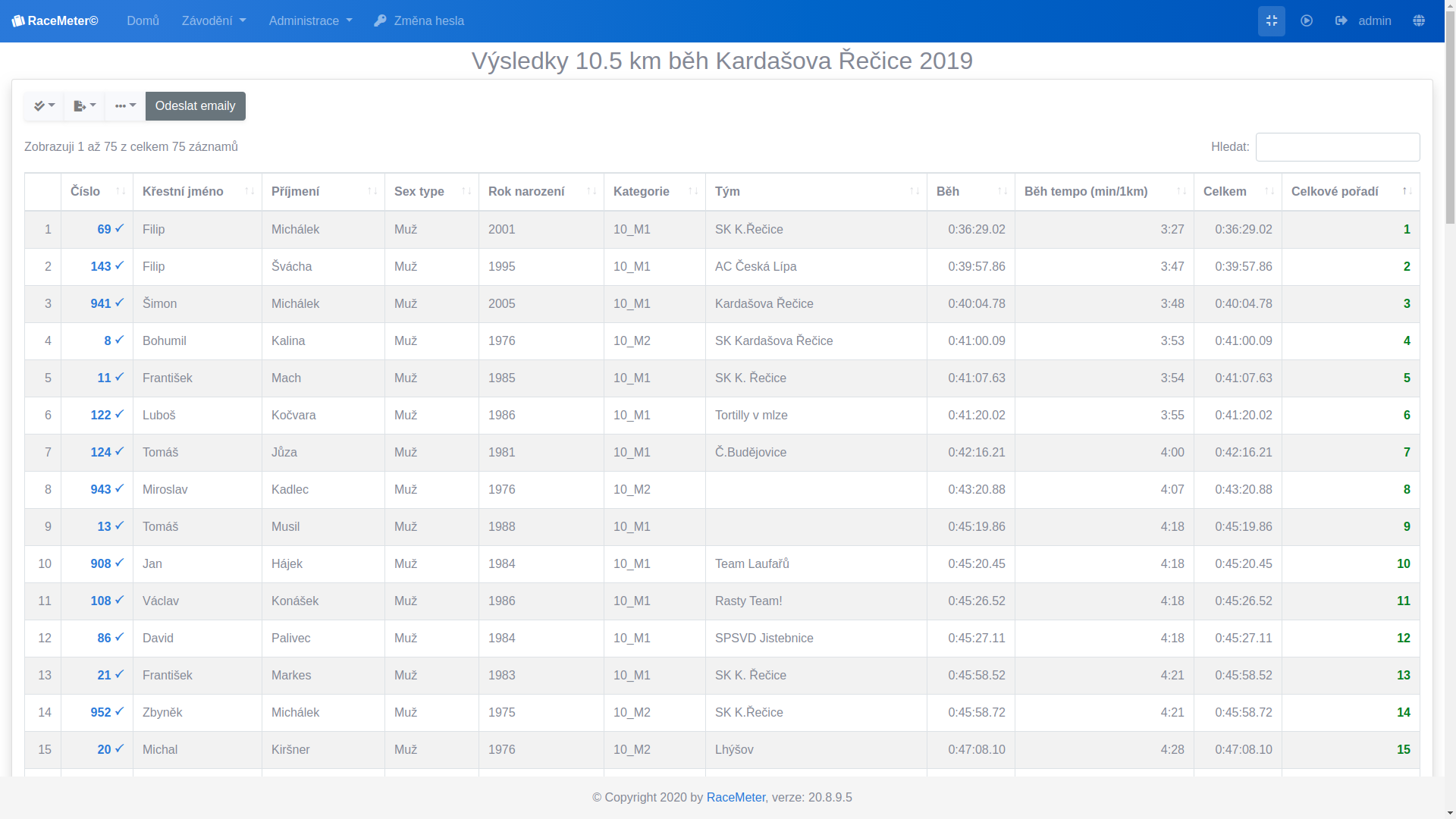1456x819 pixels.
Task: Open the file export dropdown
Action: pos(85,106)
